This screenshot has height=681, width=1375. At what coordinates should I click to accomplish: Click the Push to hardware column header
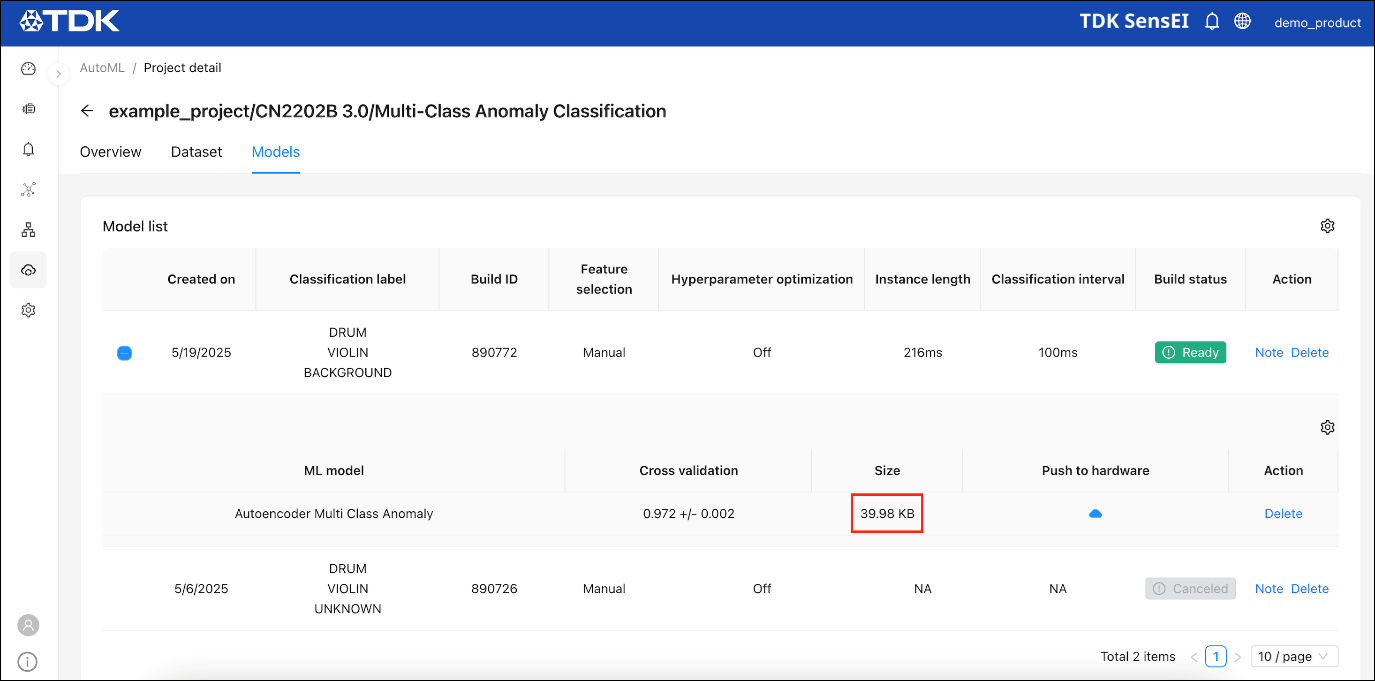(1096, 470)
